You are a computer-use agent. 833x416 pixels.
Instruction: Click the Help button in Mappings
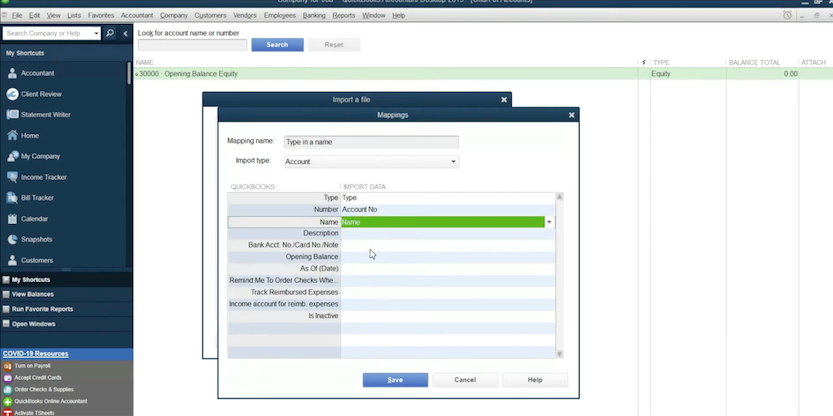coord(535,380)
